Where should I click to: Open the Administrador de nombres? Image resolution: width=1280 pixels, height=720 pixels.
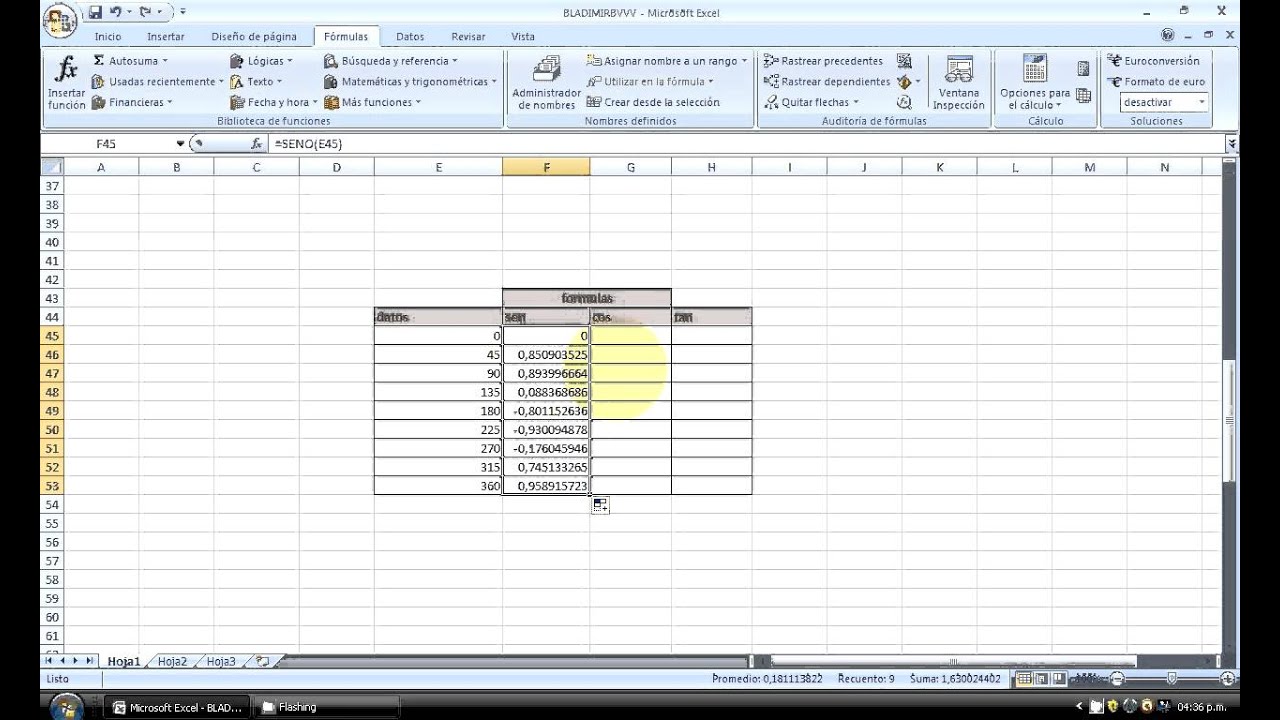[x=546, y=83]
